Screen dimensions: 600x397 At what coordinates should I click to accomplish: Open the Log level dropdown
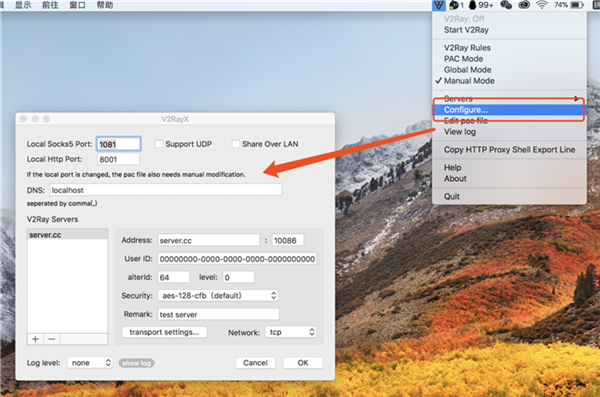pyautogui.click(x=90, y=363)
